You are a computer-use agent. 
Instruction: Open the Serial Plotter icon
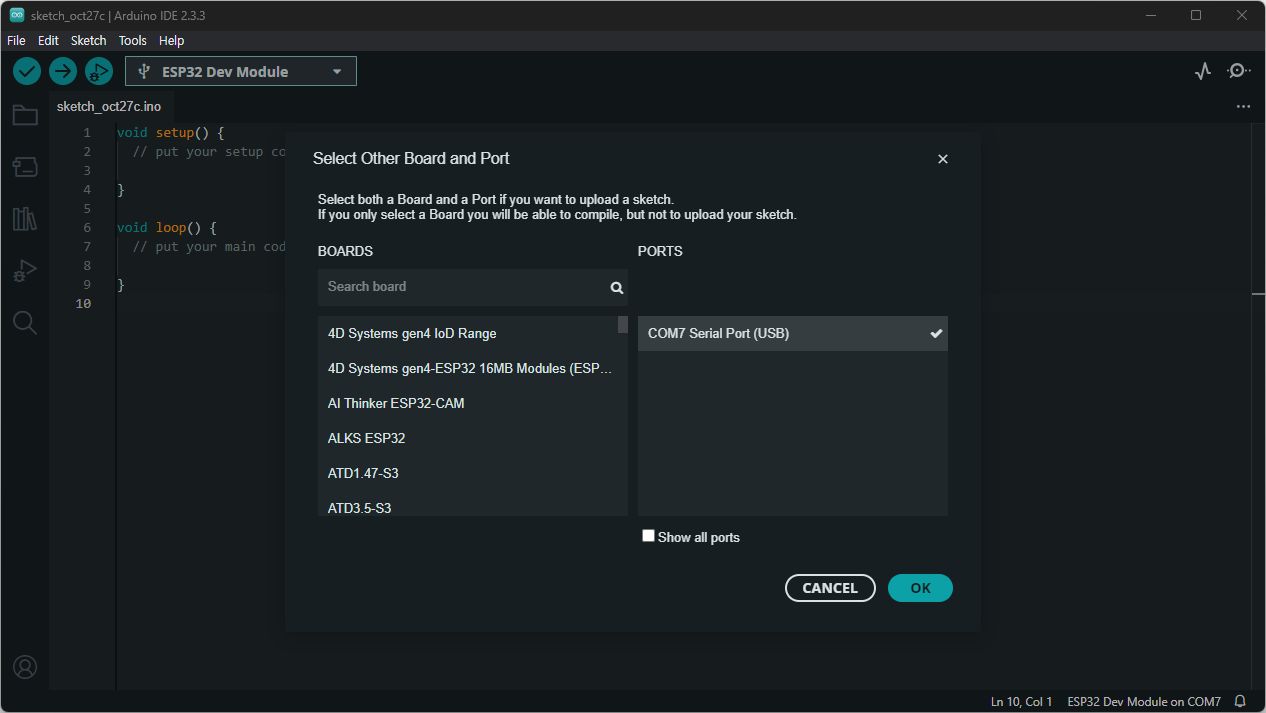1203,71
